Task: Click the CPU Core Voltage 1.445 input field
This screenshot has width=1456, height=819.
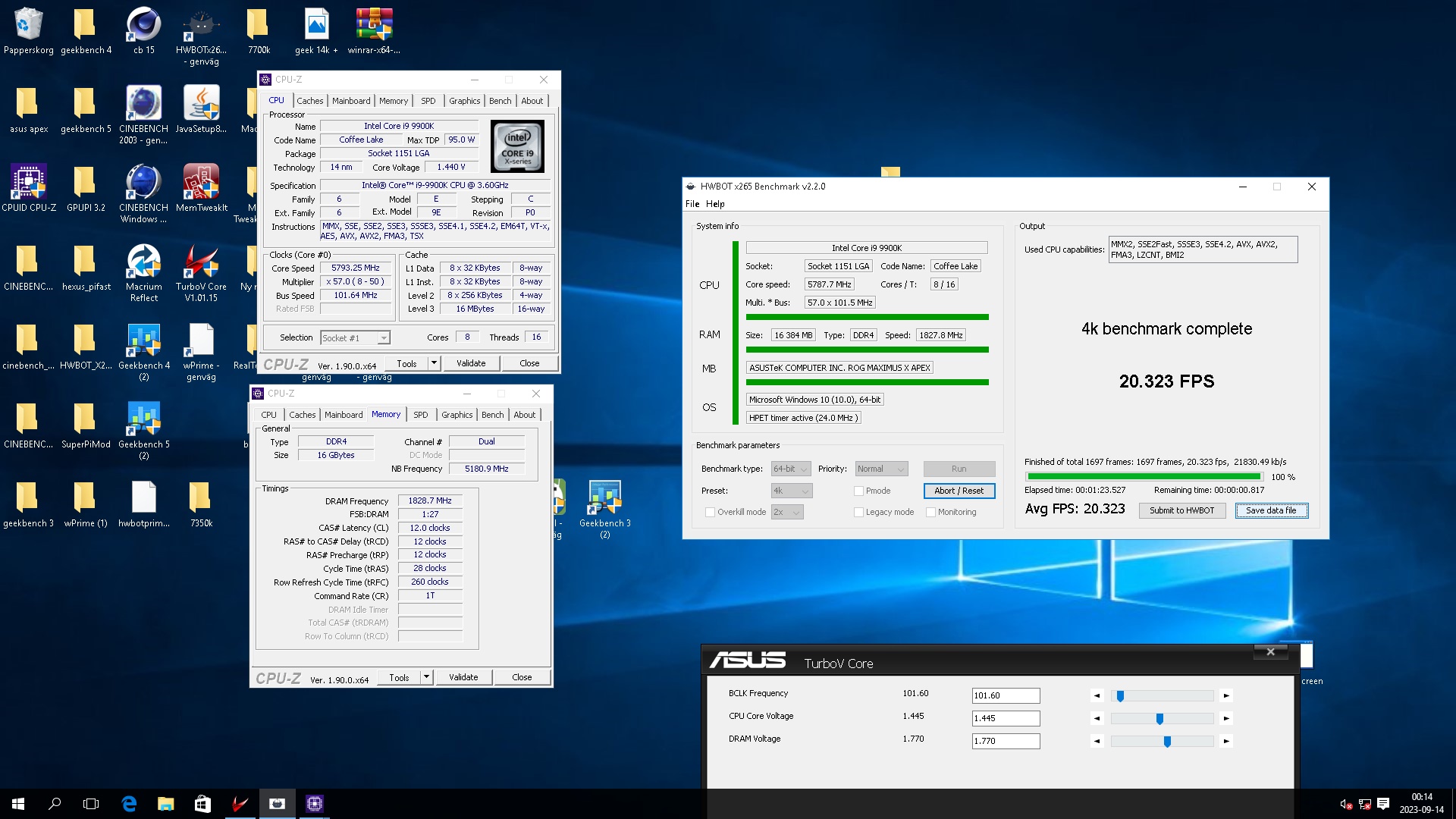Action: click(x=1006, y=718)
